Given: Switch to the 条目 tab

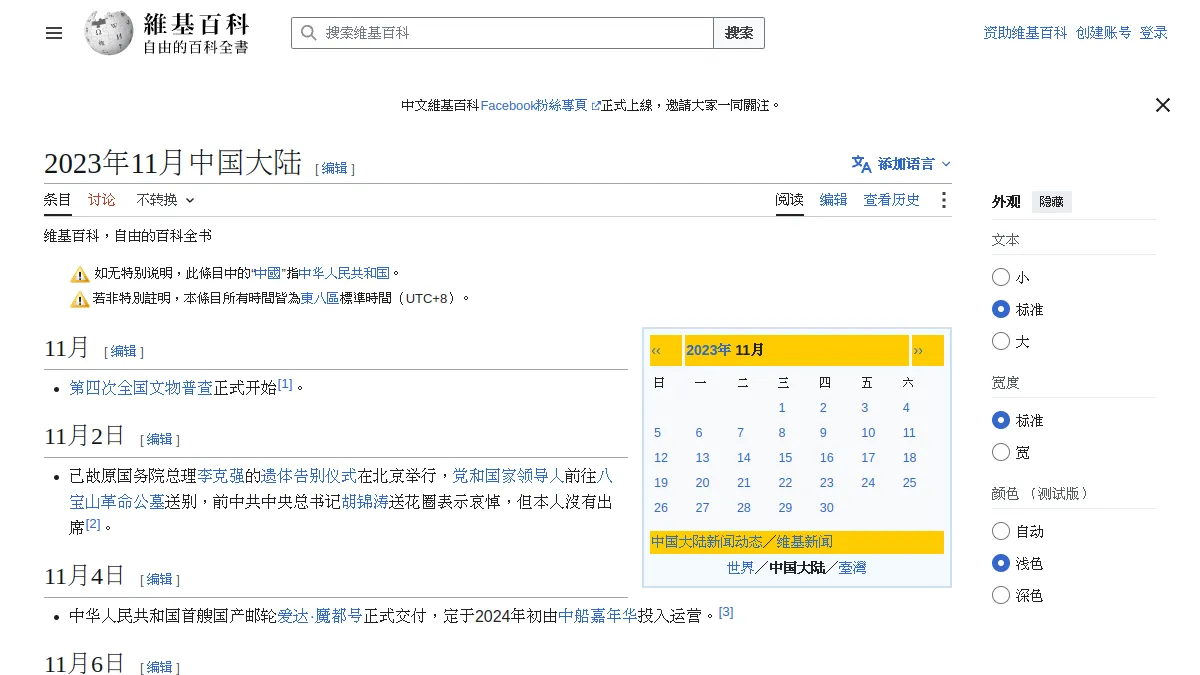Looking at the screenshot, I should 58,200.
